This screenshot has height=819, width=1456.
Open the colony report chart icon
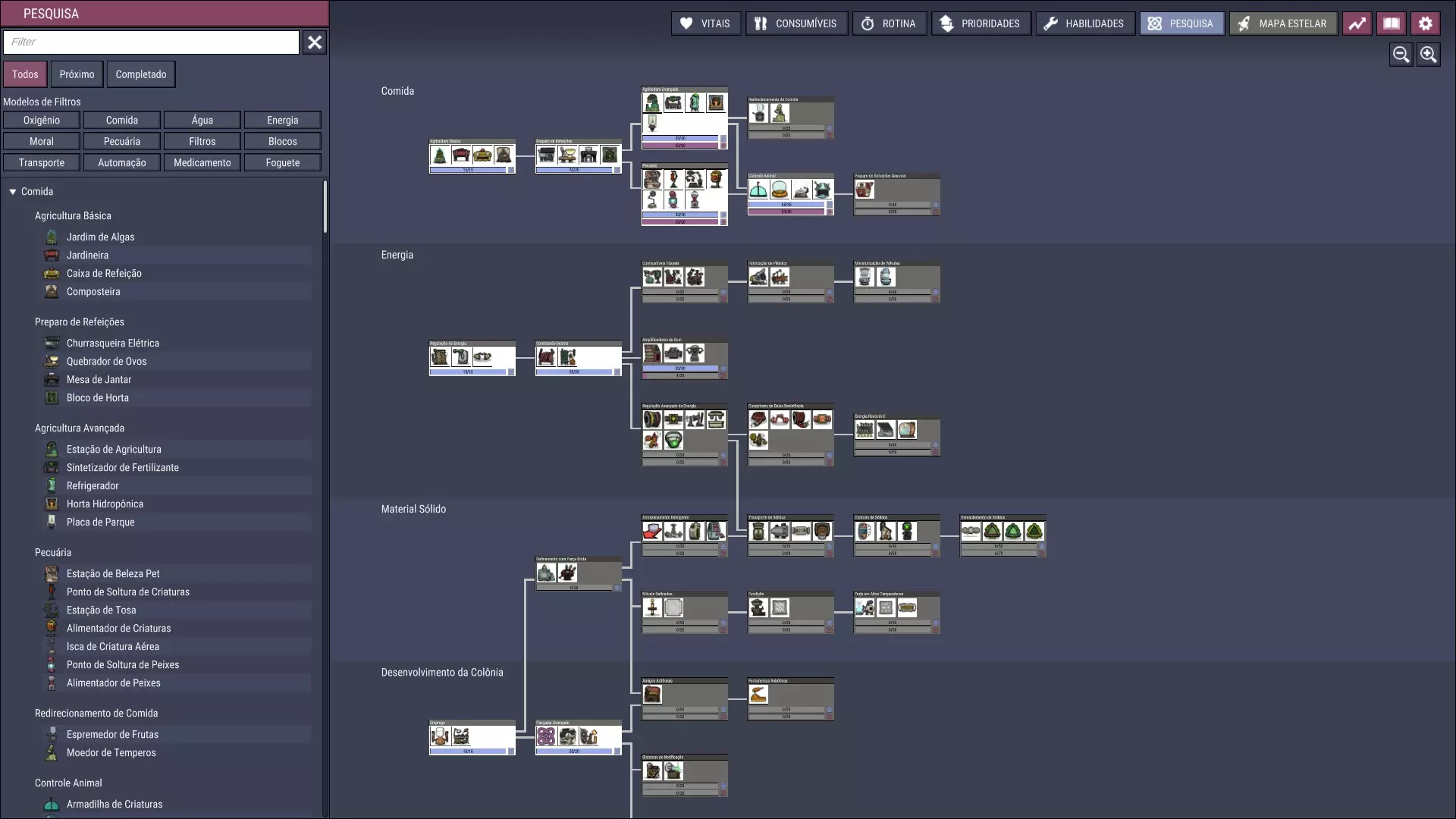[1357, 24]
